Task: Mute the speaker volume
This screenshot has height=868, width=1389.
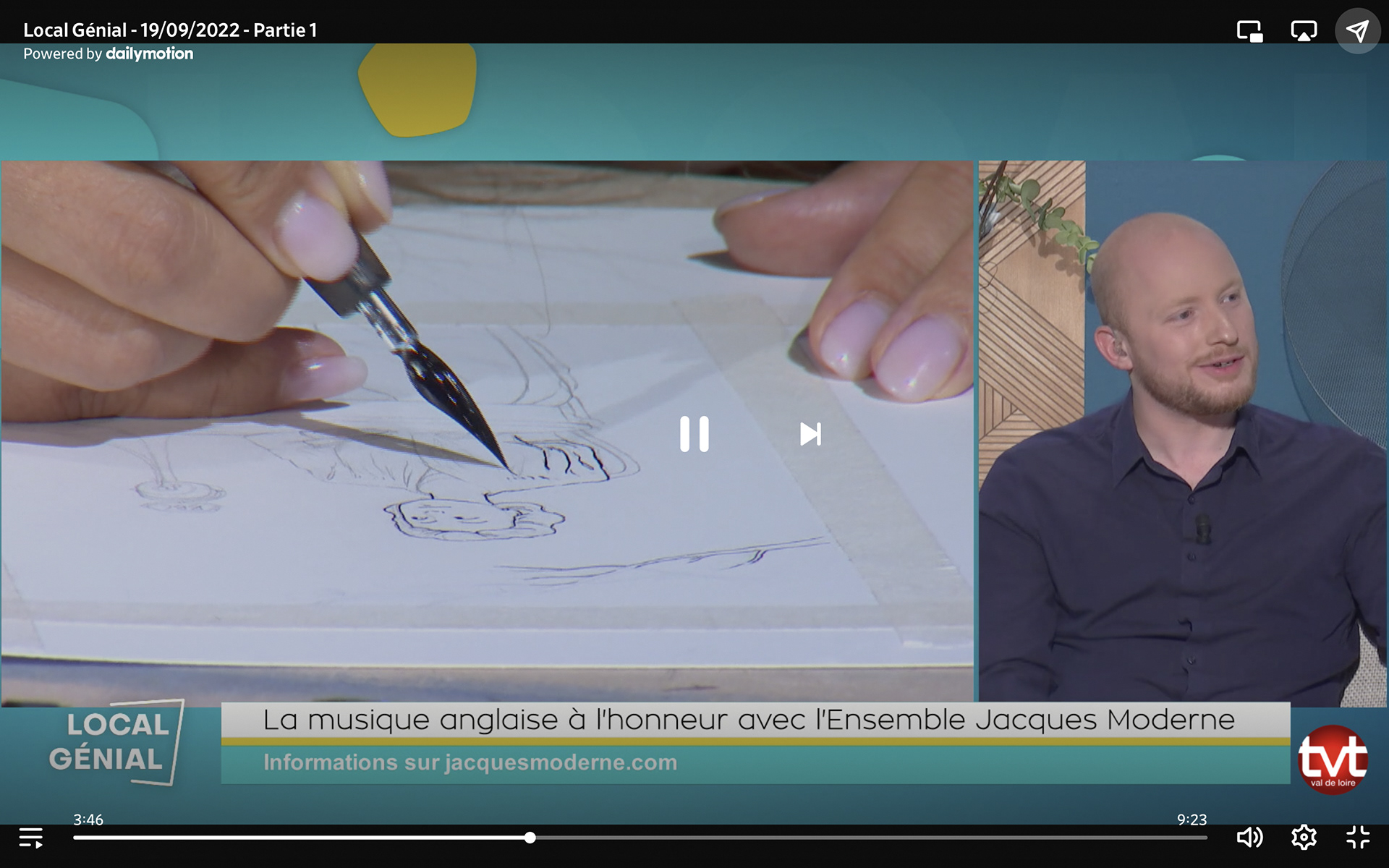Action: coord(1249,838)
